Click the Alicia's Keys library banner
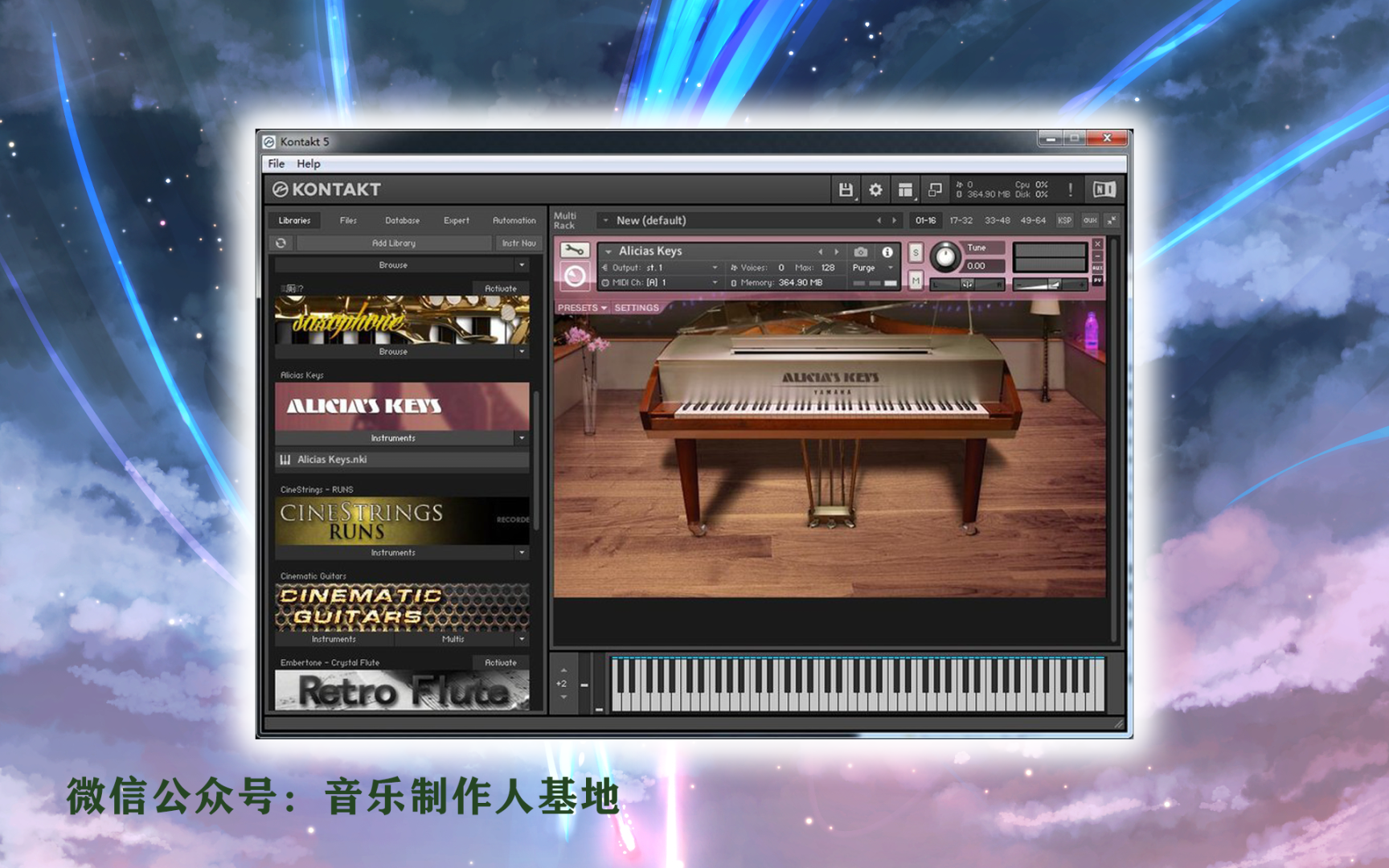This screenshot has height=868, width=1389. coord(403,406)
